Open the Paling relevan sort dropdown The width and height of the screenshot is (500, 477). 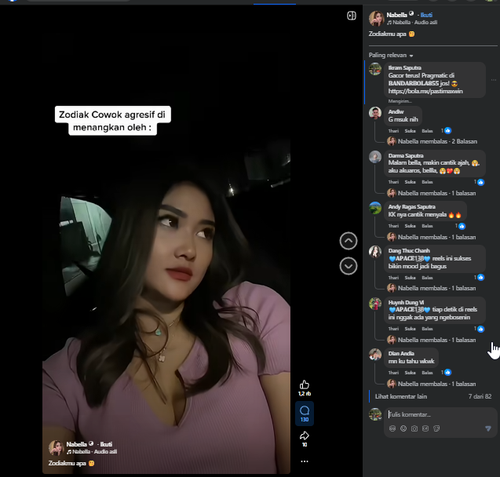391,55
